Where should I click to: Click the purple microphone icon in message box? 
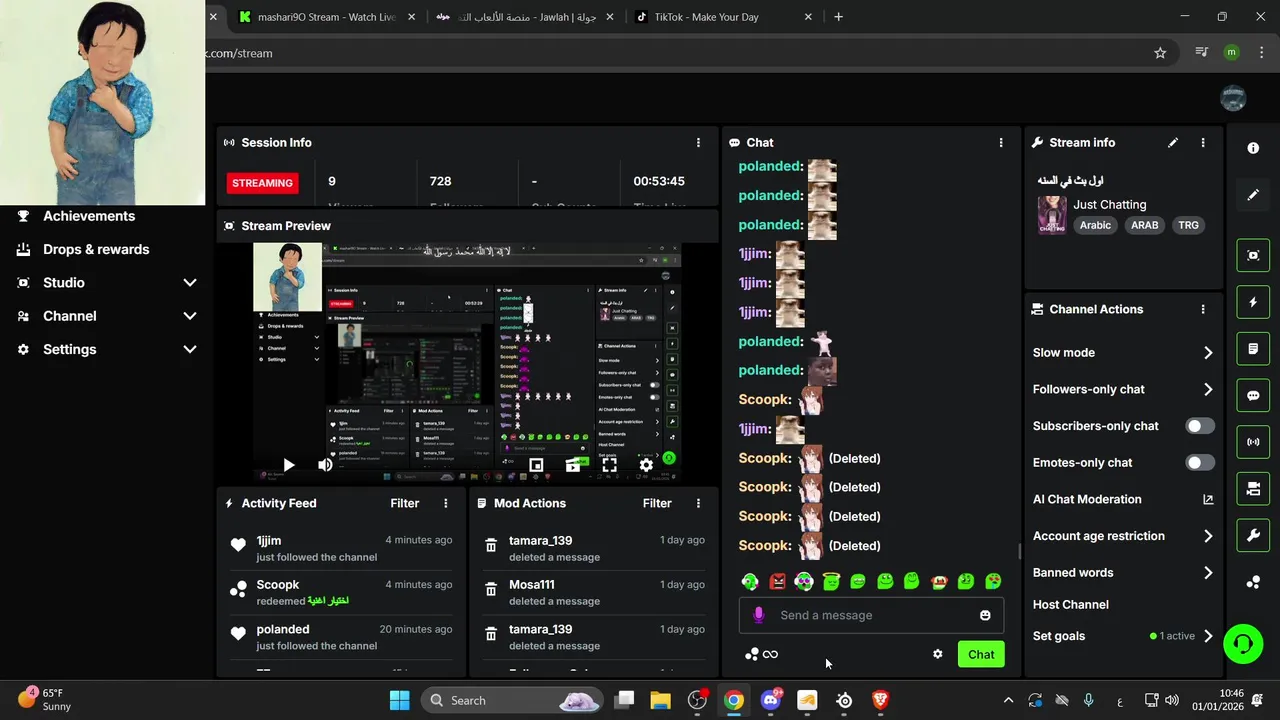pos(758,616)
